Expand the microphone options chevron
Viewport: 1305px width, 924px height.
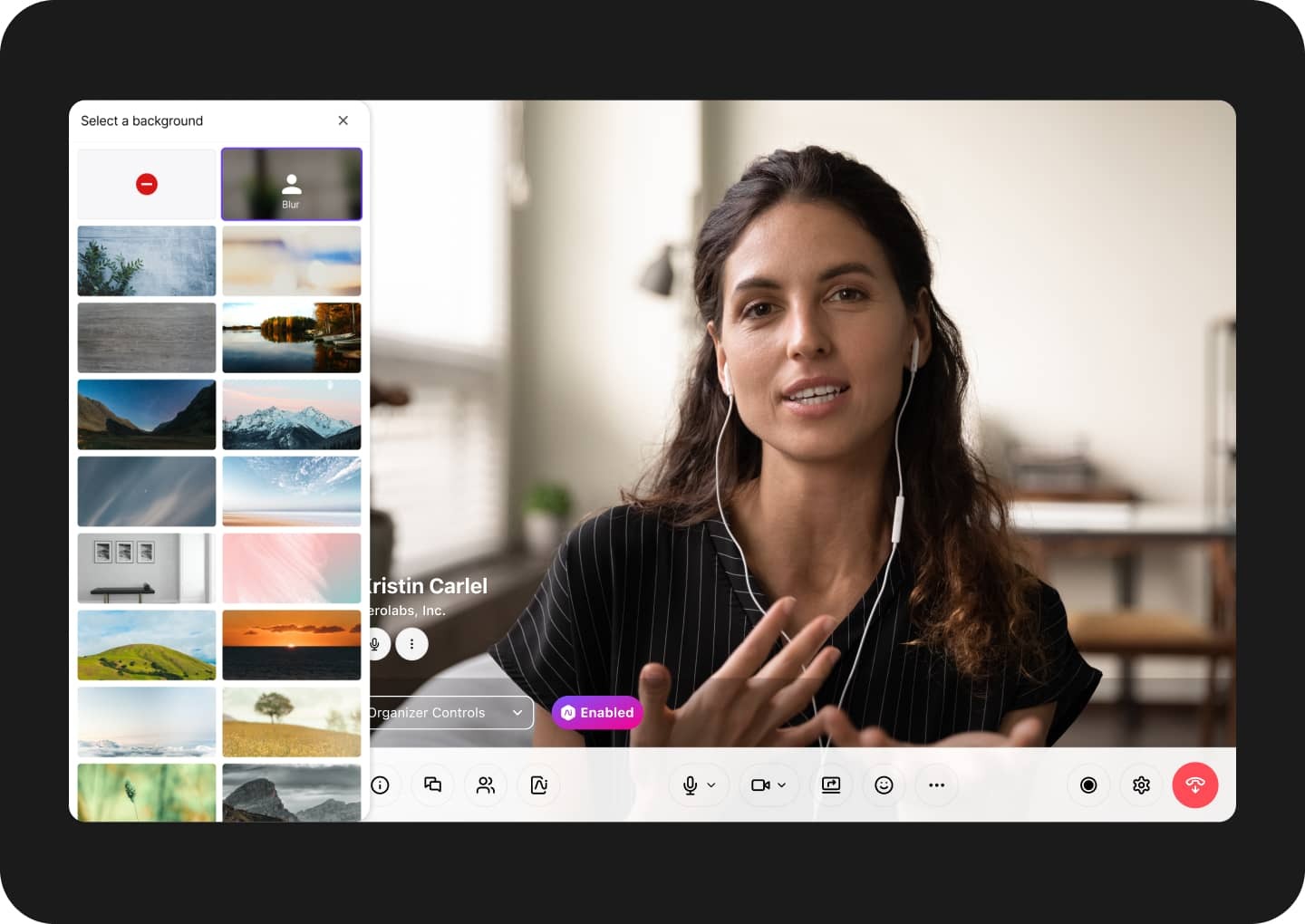click(x=711, y=785)
